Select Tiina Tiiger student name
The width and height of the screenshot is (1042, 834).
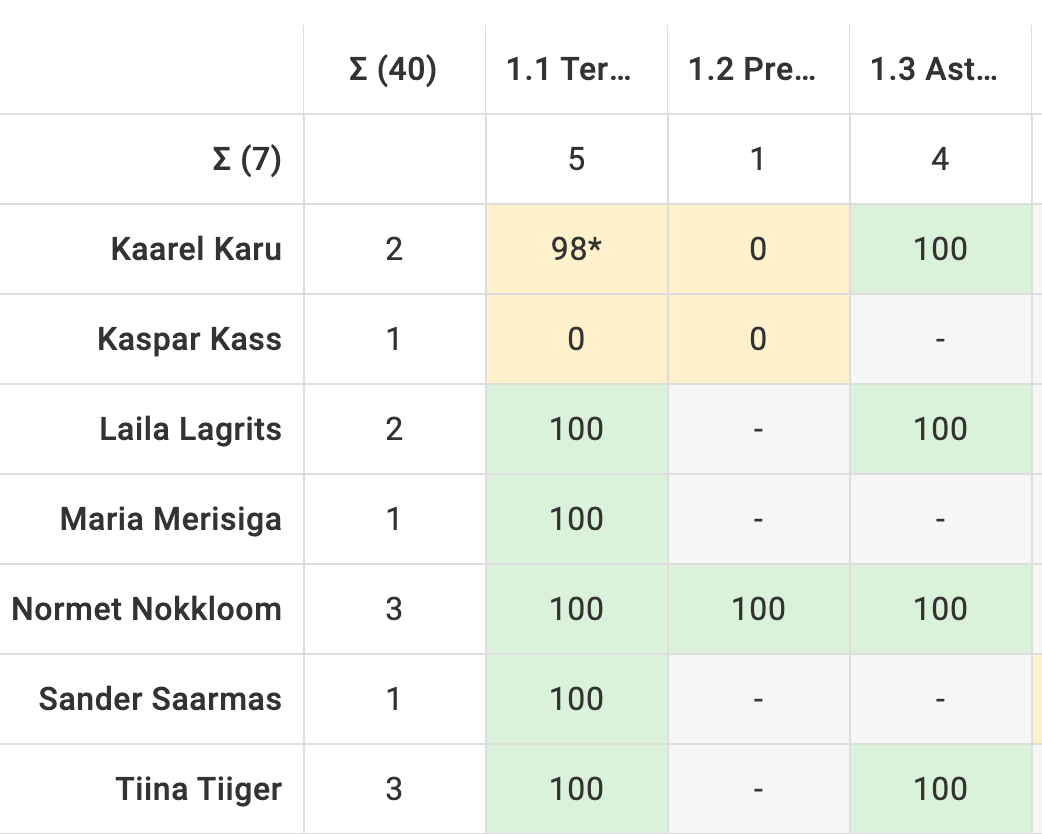pos(199,789)
